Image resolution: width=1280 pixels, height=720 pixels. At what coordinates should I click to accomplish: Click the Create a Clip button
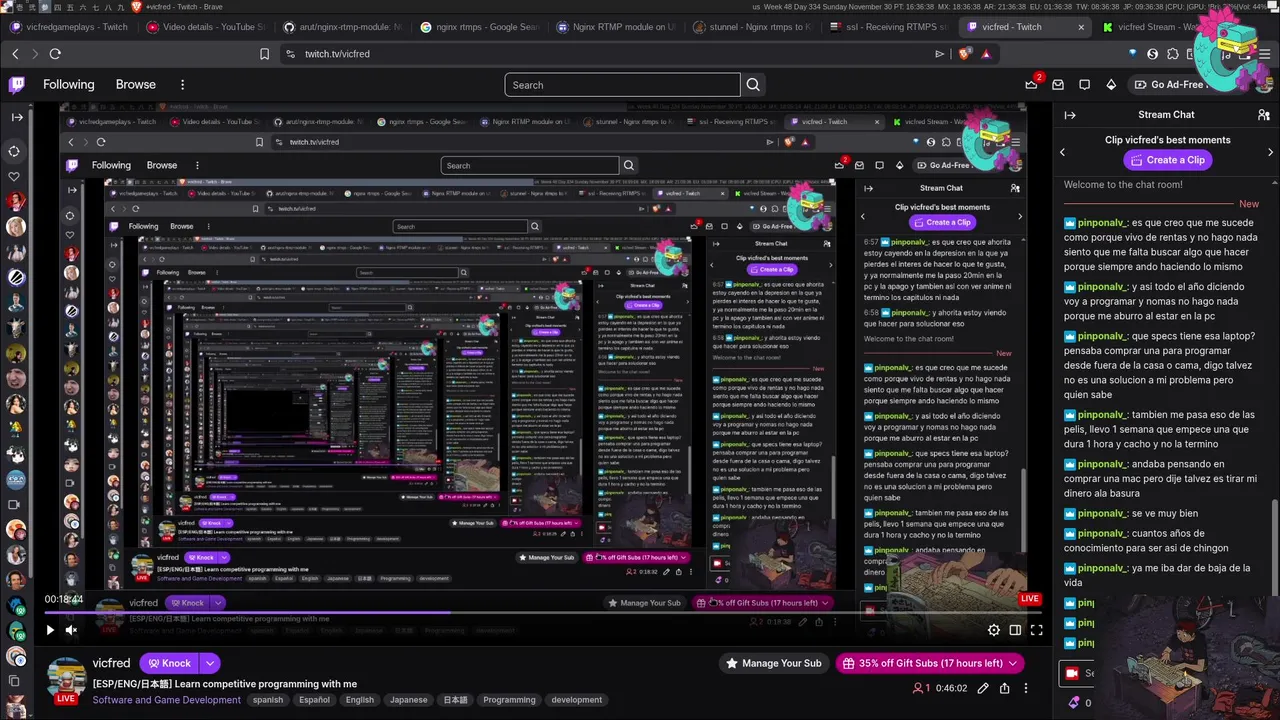[1167, 160]
